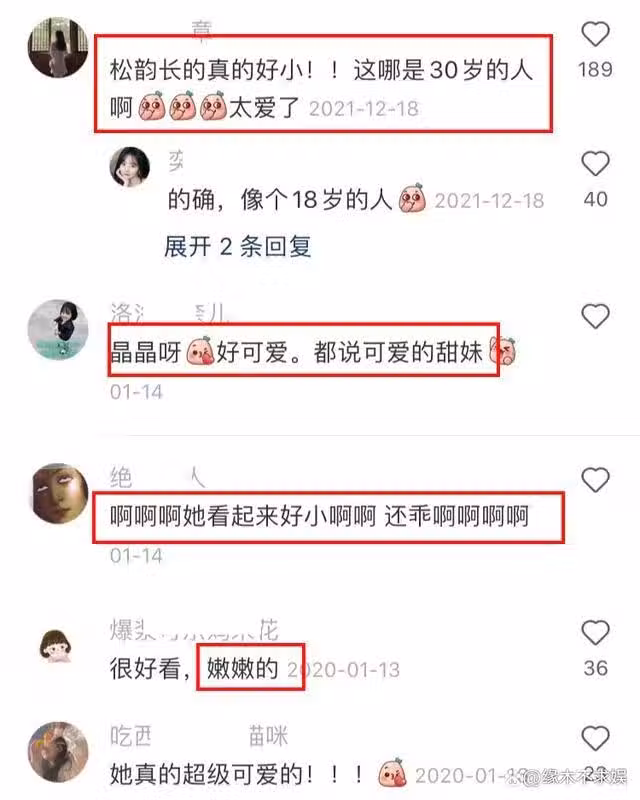Select comment text 的确，像个18岁的人
Viewport: 640px width, 800px height.
280,199
